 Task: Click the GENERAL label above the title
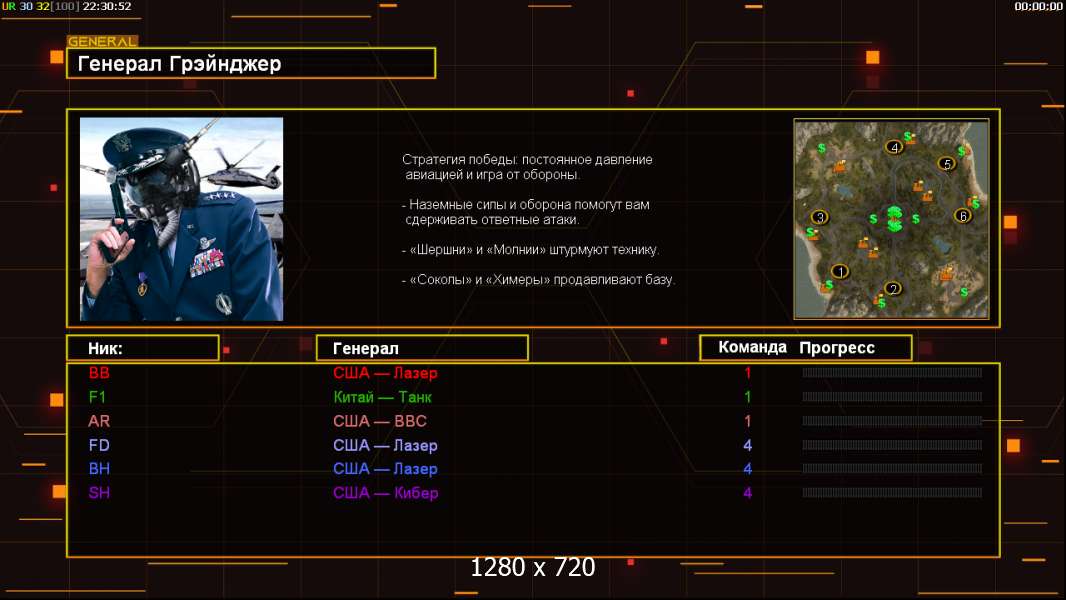tap(103, 41)
